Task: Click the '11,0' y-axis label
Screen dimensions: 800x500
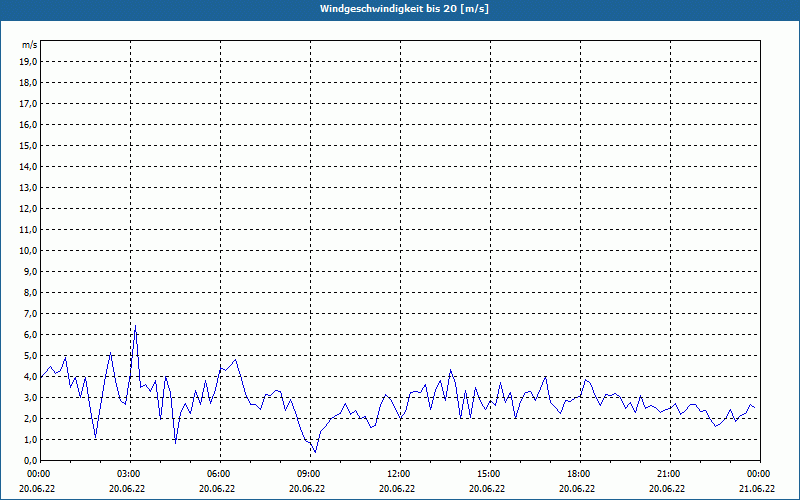Action: 30,230
